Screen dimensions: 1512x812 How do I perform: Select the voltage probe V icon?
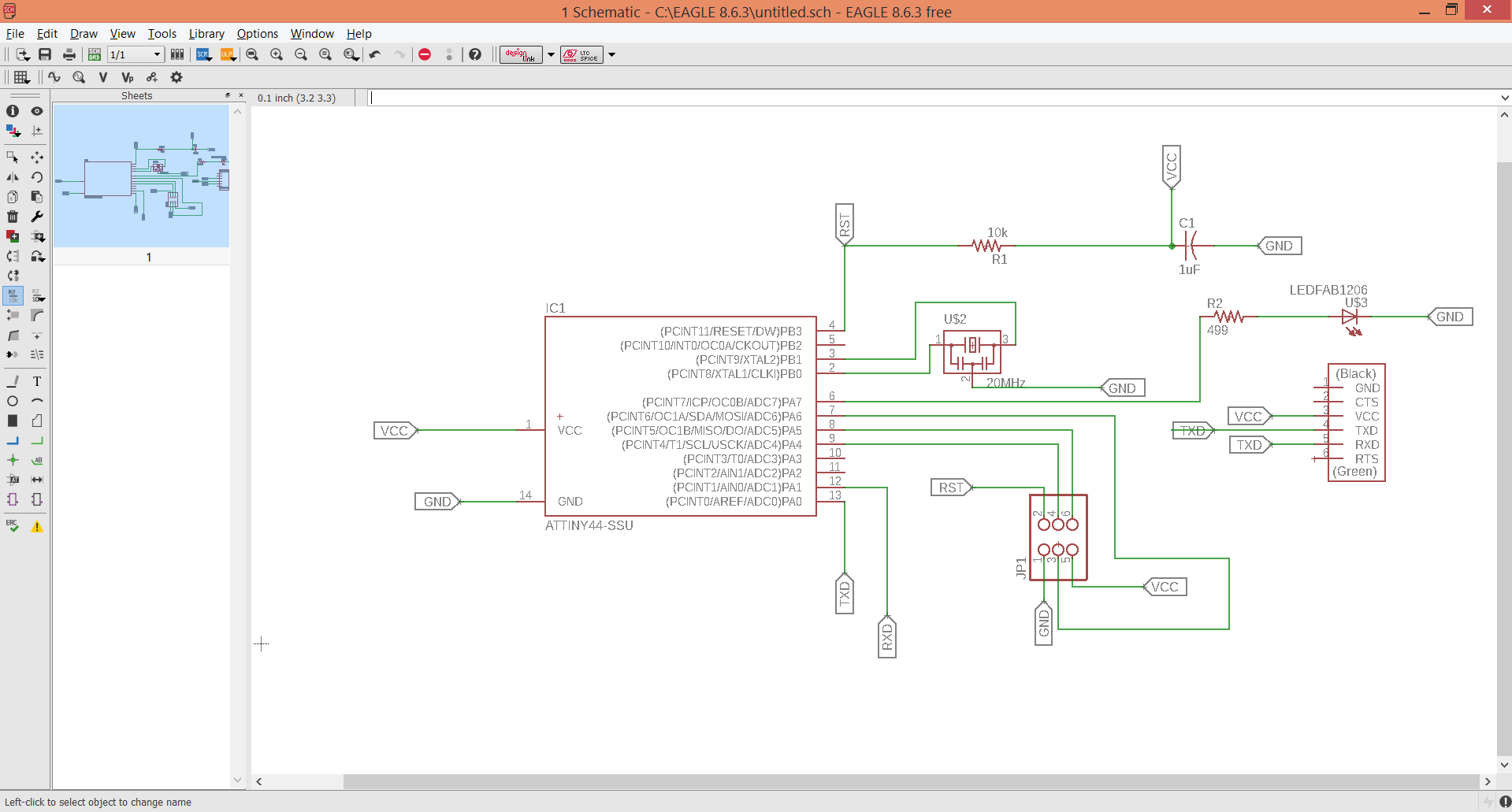click(x=103, y=77)
